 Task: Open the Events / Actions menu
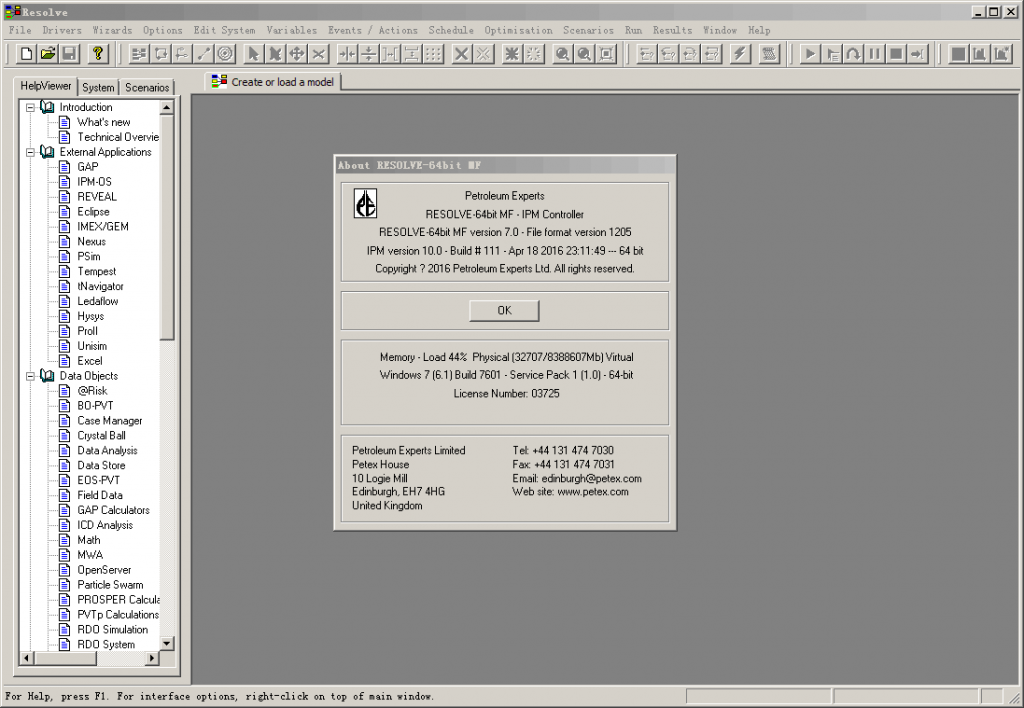[x=372, y=30]
